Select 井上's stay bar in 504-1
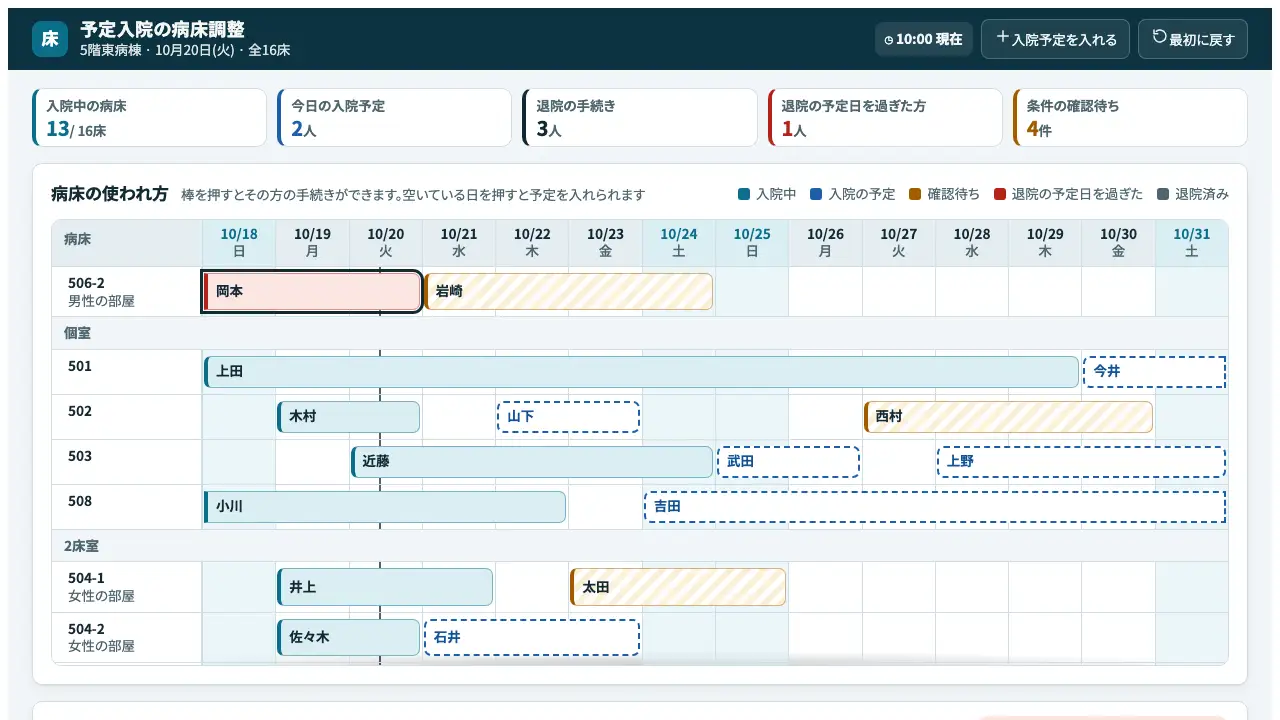The height and width of the screenshot is (720, 1280). coord(385,587)
